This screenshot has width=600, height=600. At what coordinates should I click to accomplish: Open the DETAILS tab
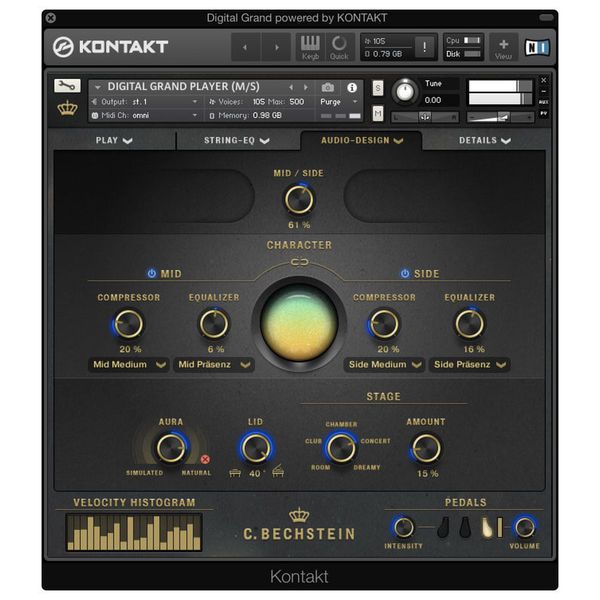(x=484, y=141)
